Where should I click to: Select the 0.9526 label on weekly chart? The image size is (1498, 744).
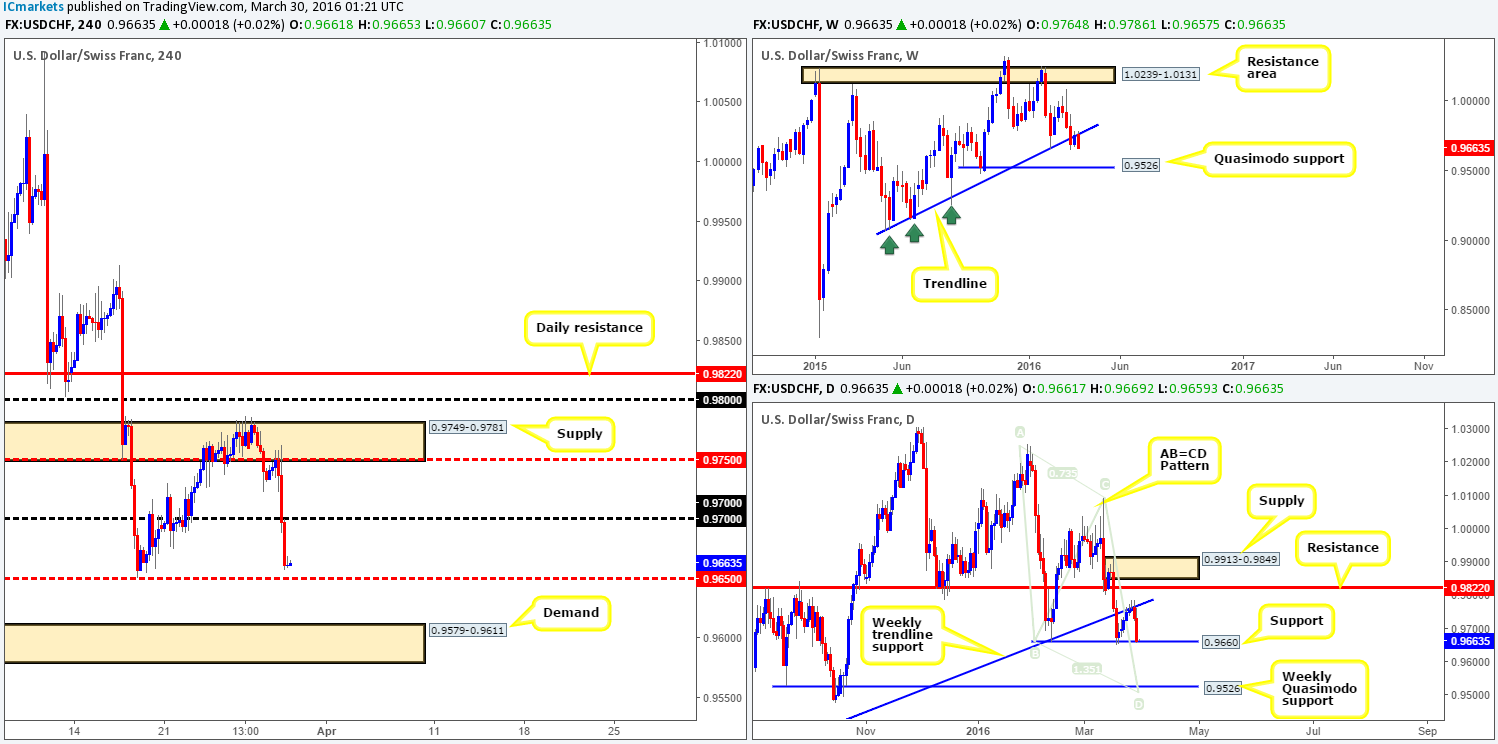click(1140, 165)
